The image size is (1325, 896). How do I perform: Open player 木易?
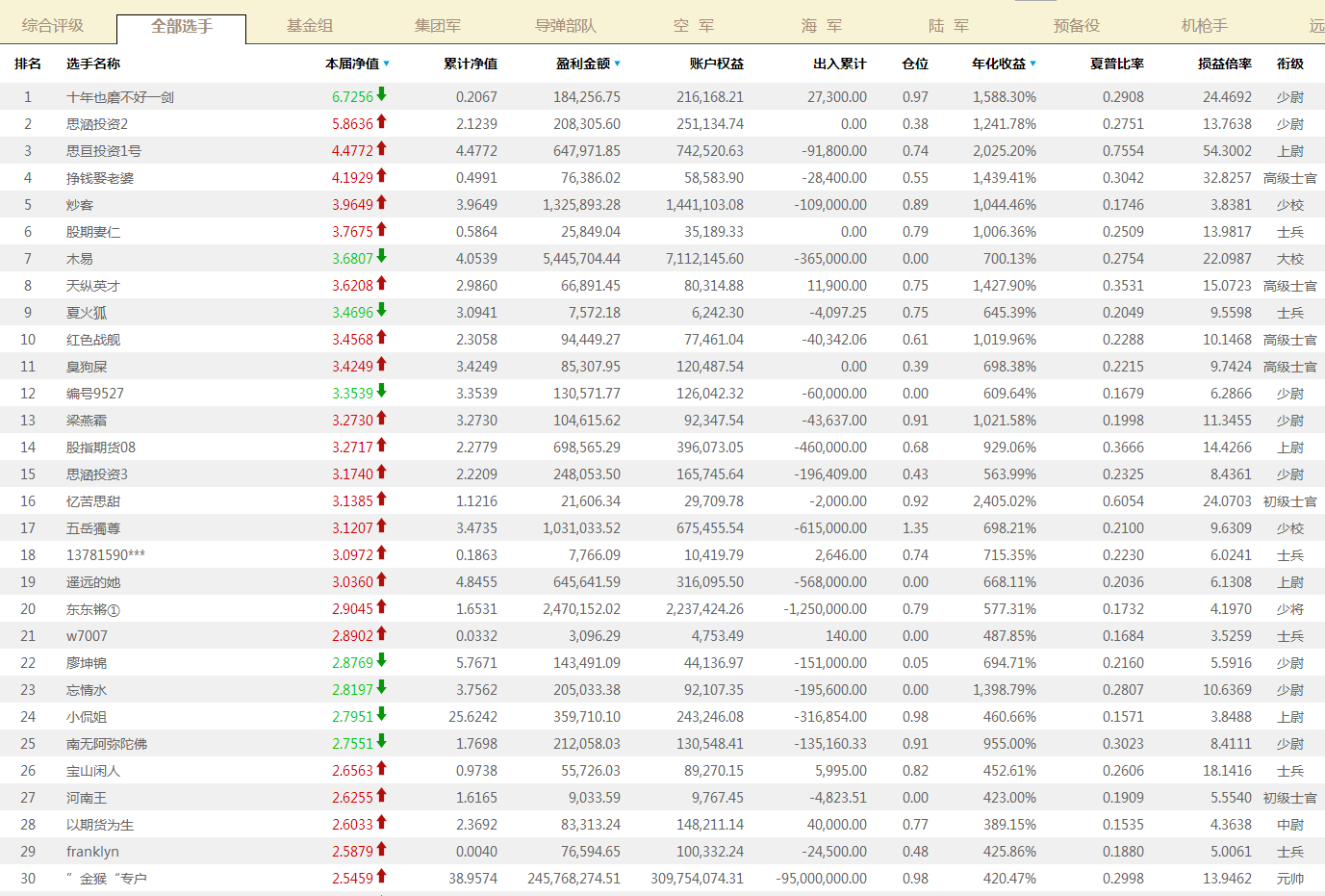pyautogui.click(x=80, y=259)
